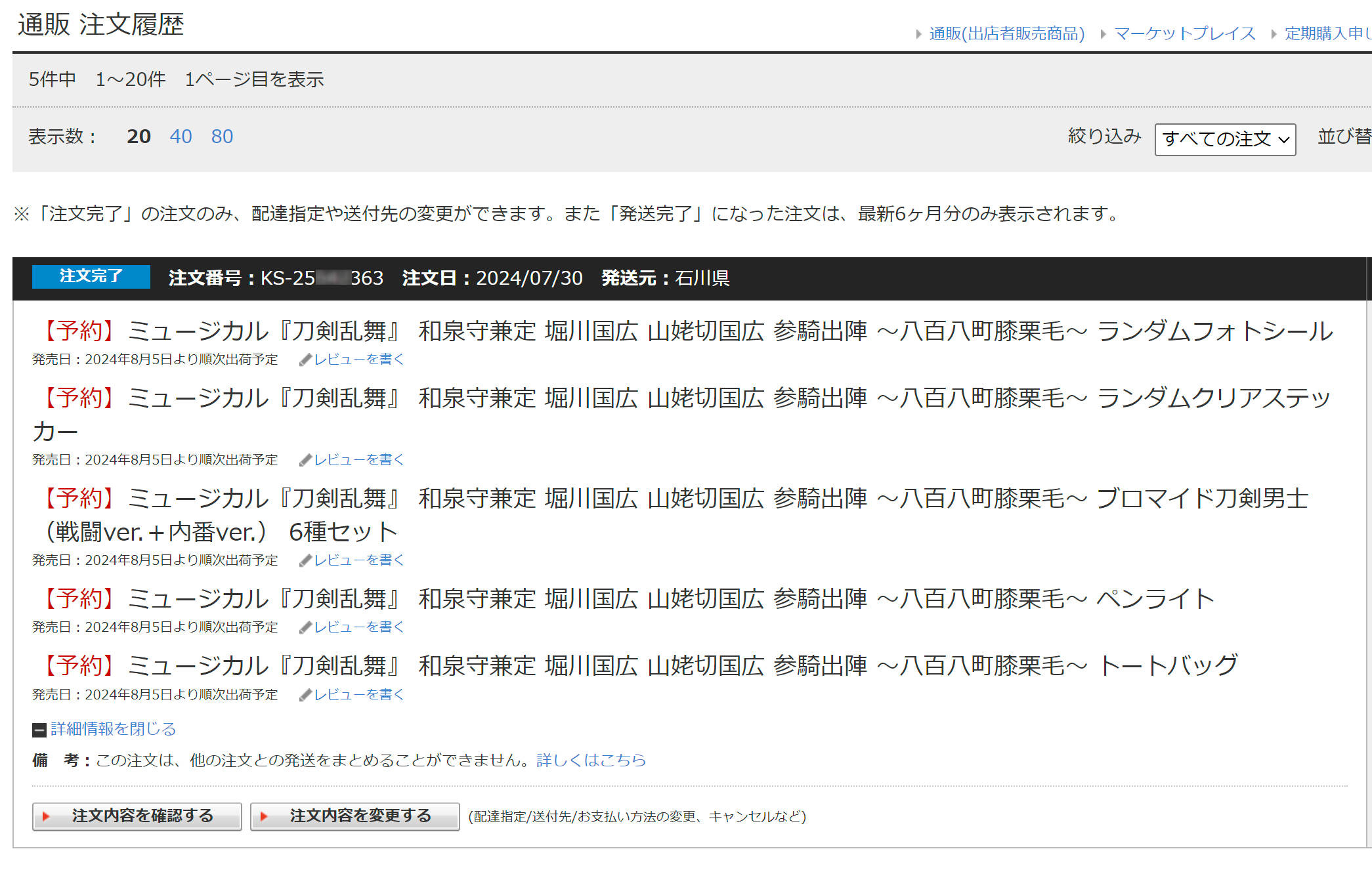Write review for ブロマイド 6種セット item
The image size is (1372, 872).
[x=358, y=560]
